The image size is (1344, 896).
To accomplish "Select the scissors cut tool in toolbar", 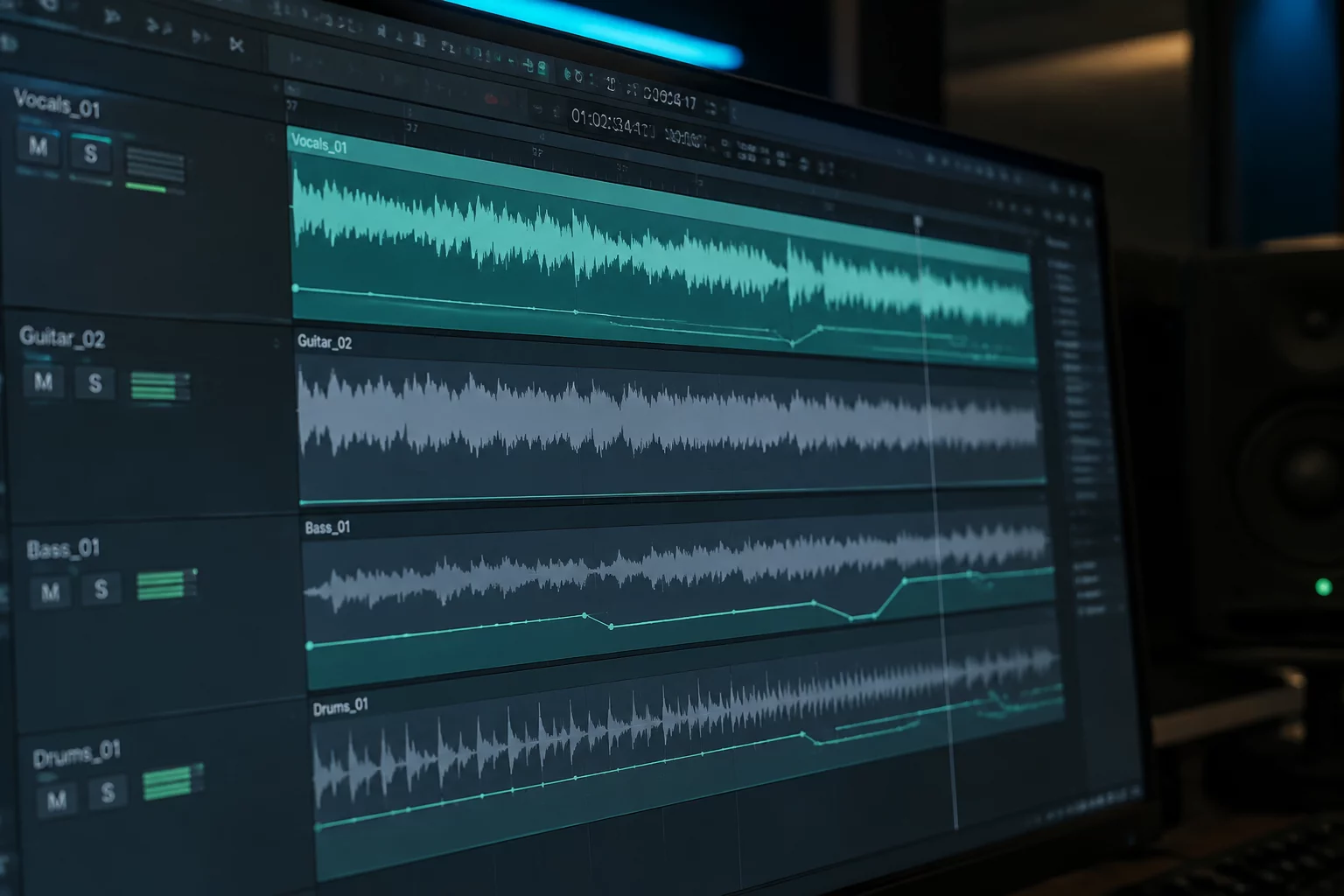I will [x=236, y=45].
